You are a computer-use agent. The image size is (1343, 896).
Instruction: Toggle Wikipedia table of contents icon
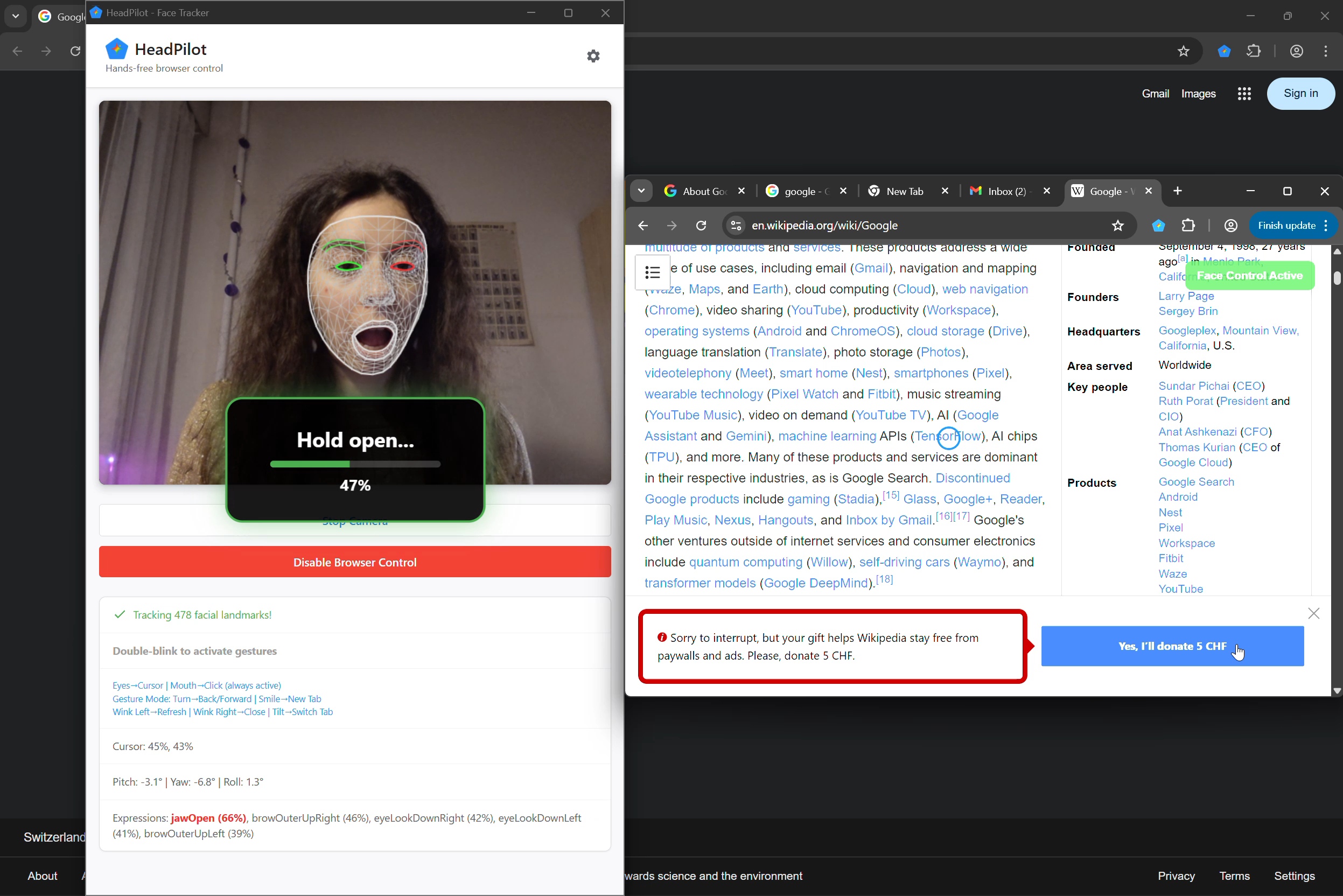tap(652, 272)
